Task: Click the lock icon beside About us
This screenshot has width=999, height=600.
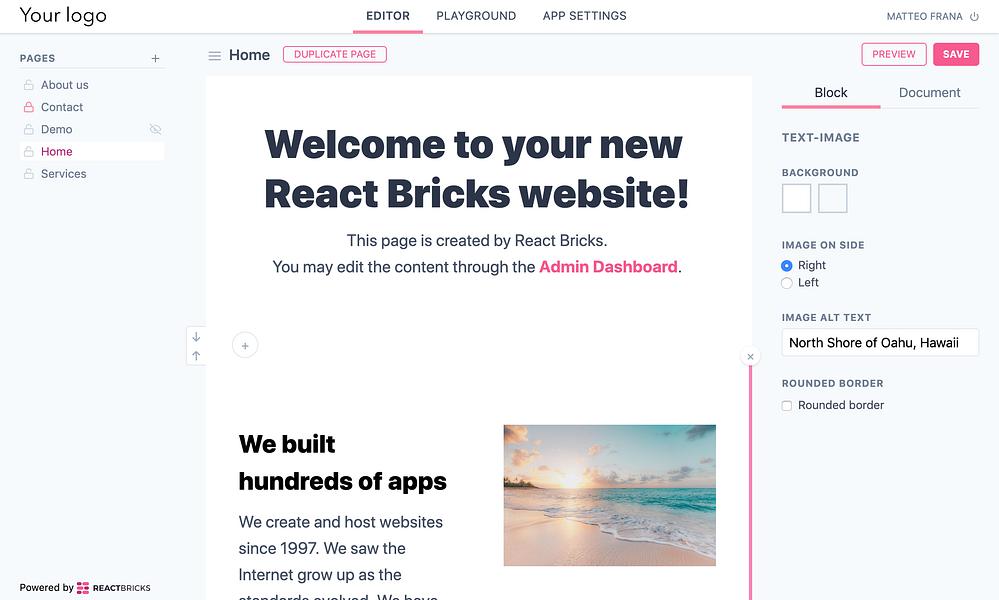Action: click(29, 85)
